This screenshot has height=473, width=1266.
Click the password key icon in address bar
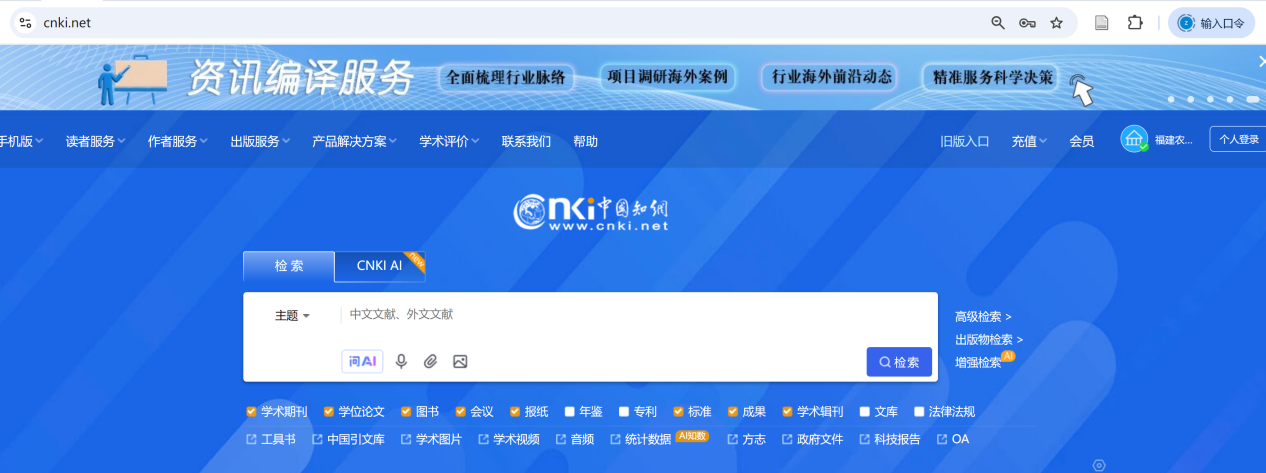[x=1027, y=23]
